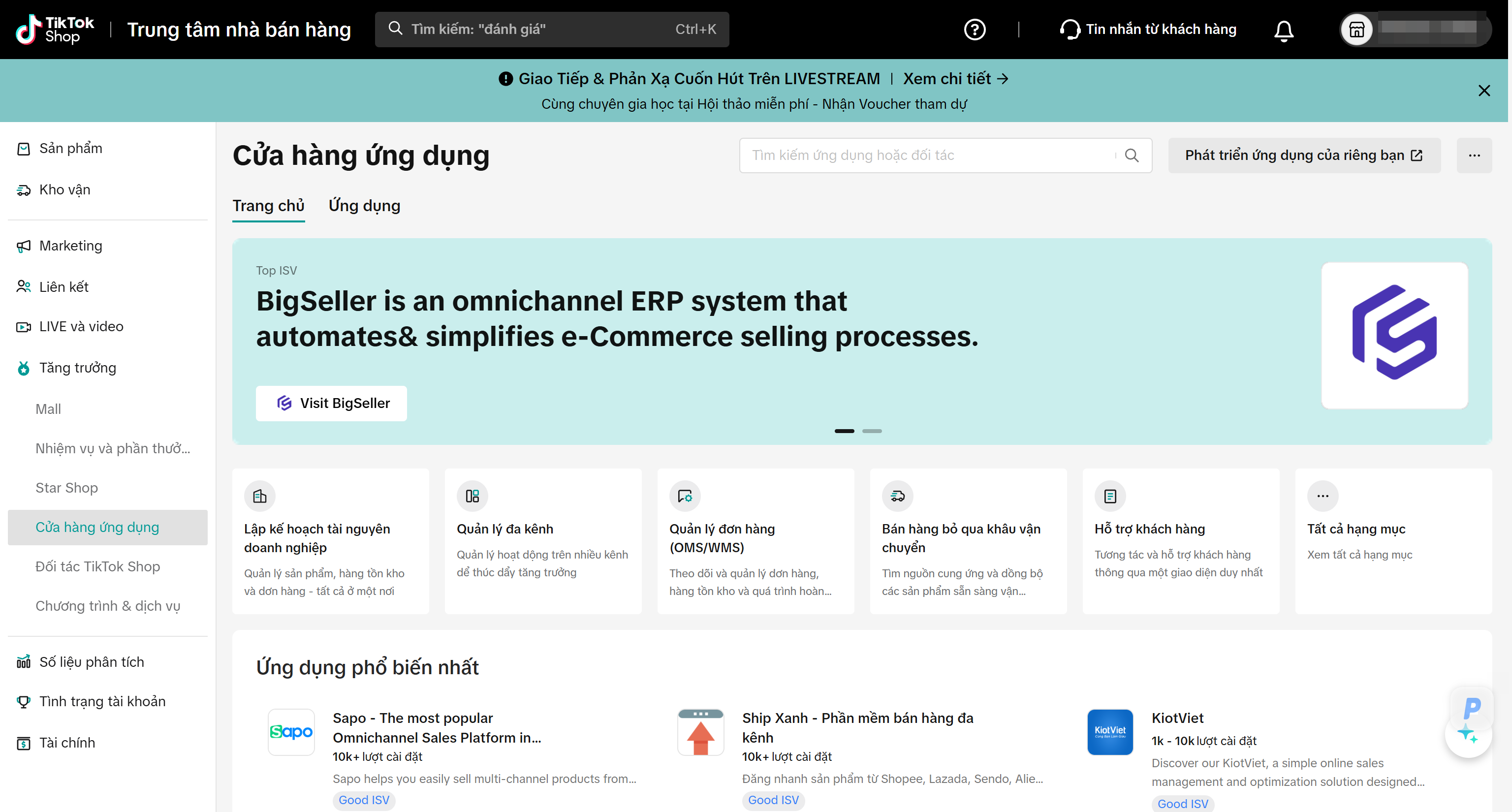Click Phát triển ứng dụng của riêng bạn
This screenshot has height=812, width=1512.
1304,155
